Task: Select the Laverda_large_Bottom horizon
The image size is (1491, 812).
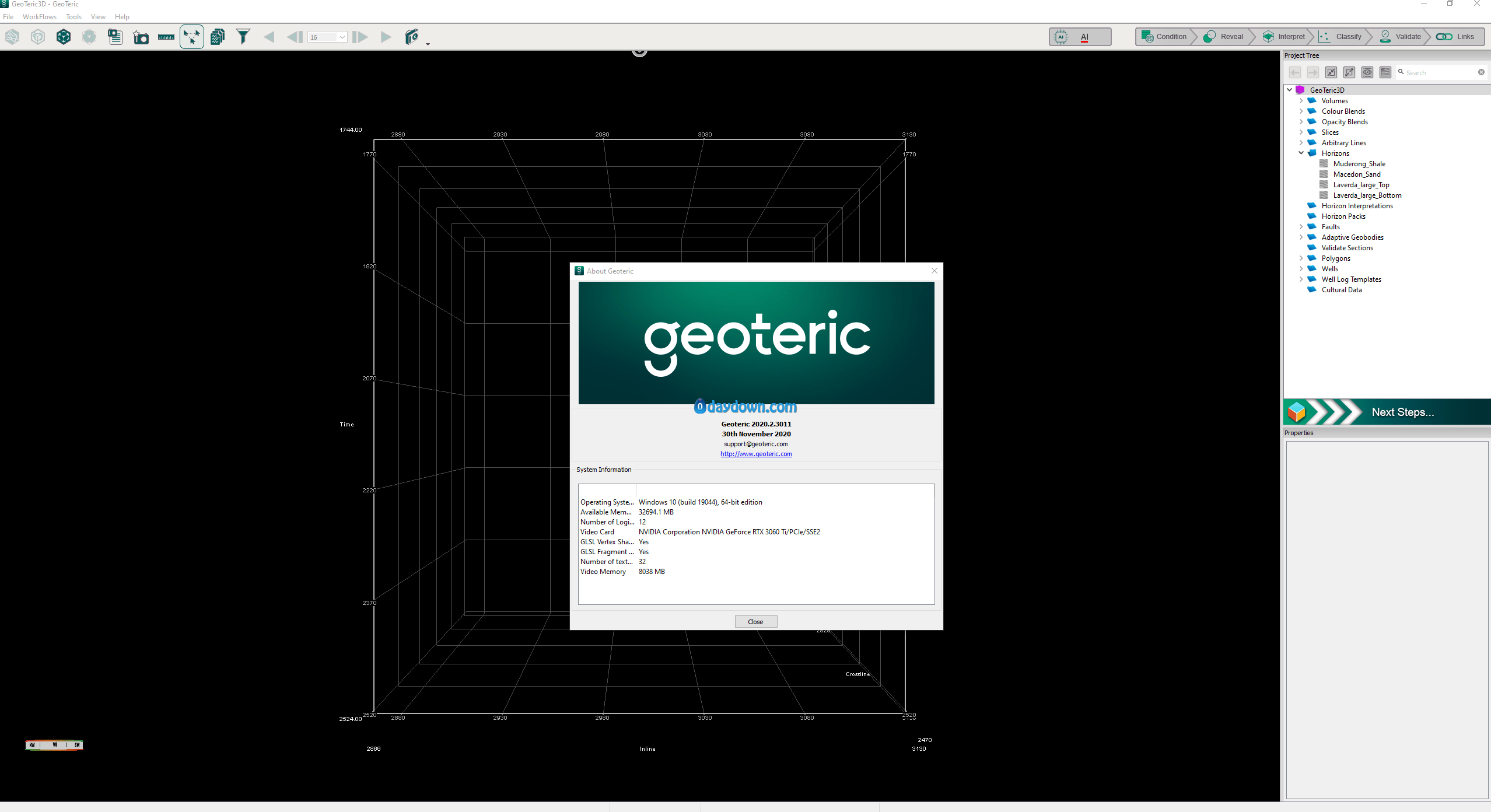Action: (1367, 195)
